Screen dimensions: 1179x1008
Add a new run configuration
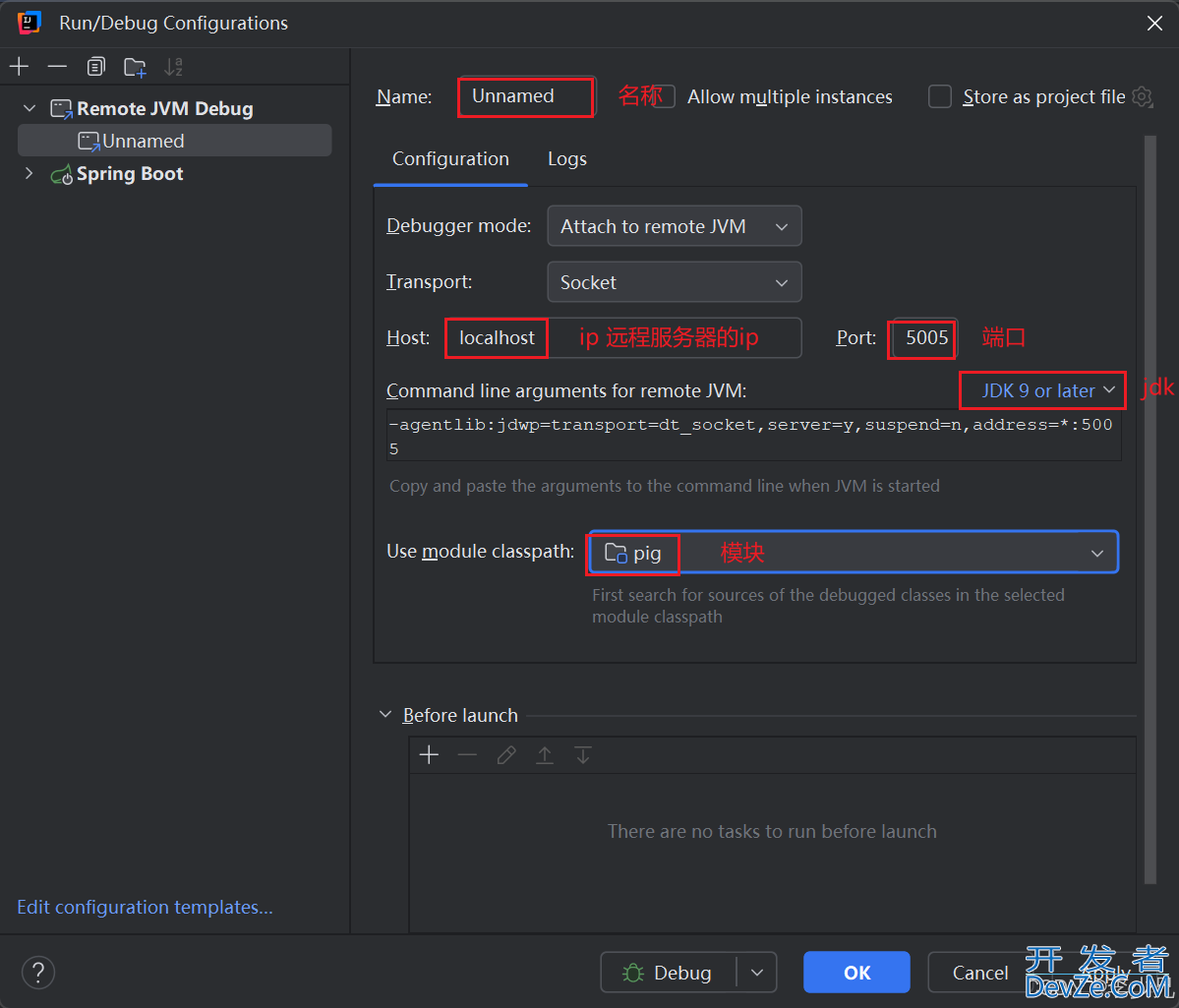coord(19,66)
